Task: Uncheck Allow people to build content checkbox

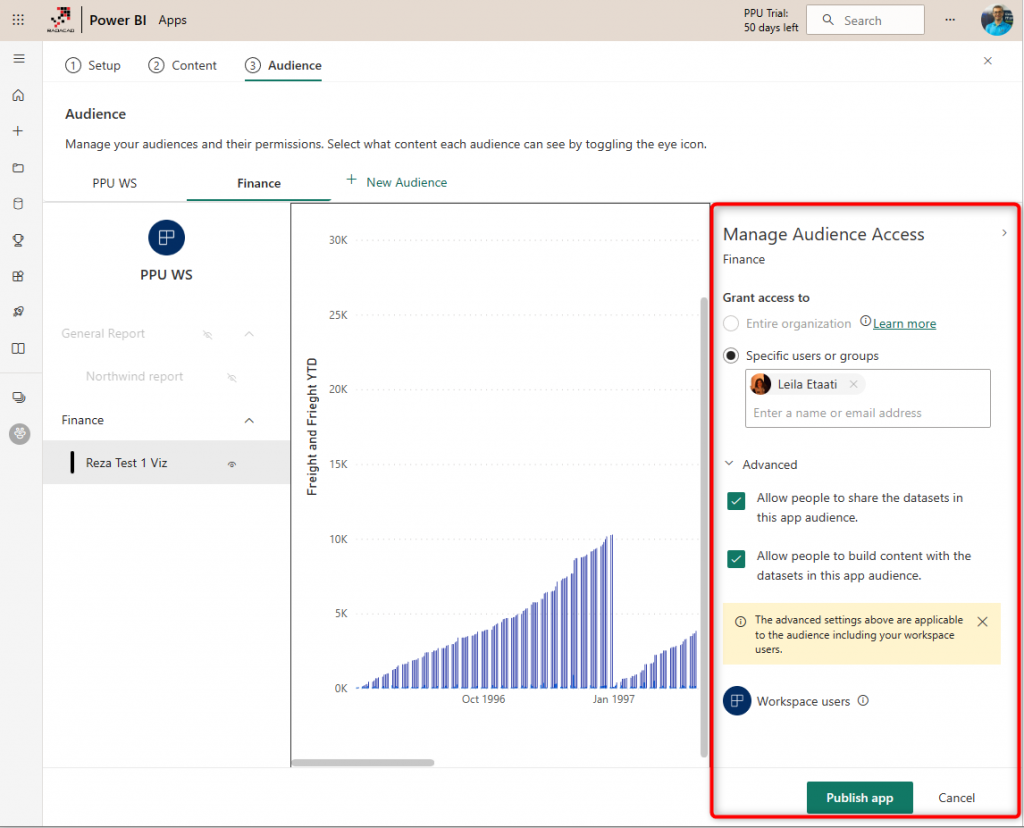Action: pyautogui.click(x=736, y=559)
